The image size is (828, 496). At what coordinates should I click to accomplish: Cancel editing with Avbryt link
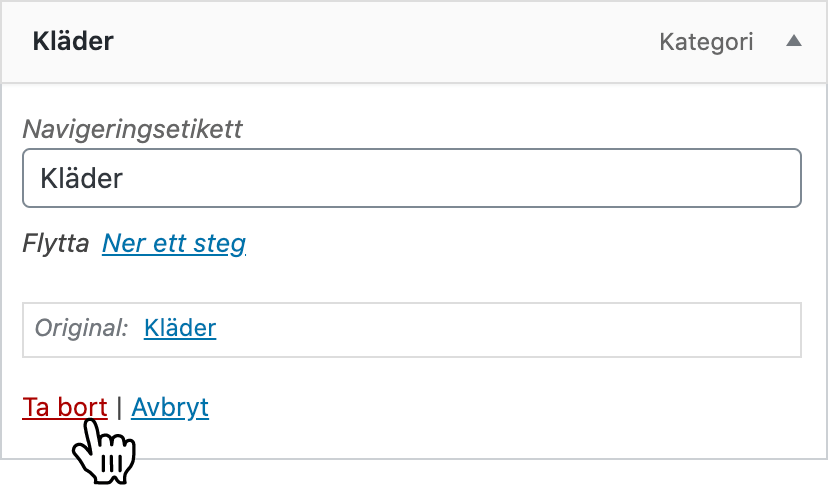click(170, 408)
